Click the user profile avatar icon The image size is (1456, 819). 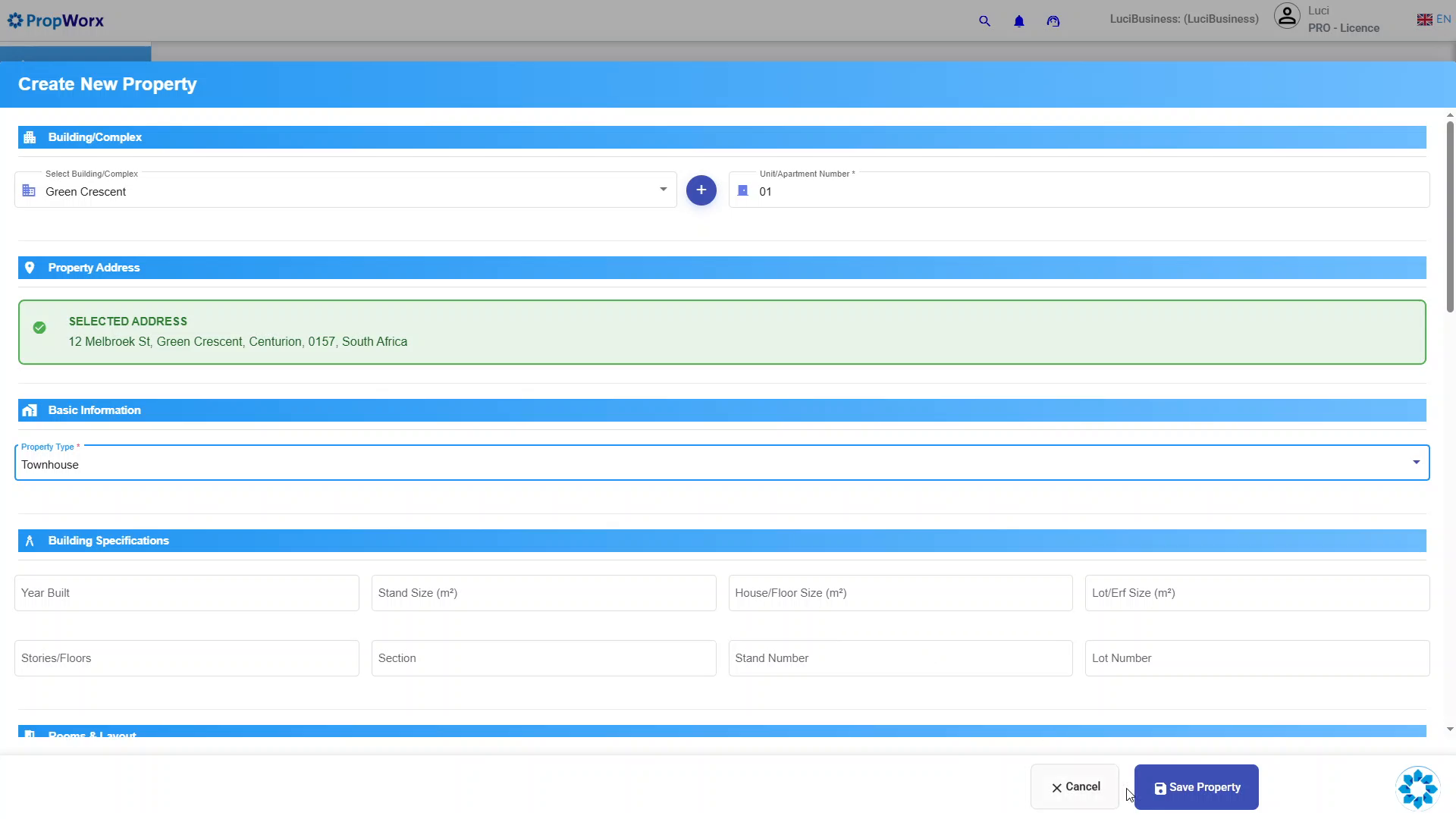click(x=1287, y=16)
